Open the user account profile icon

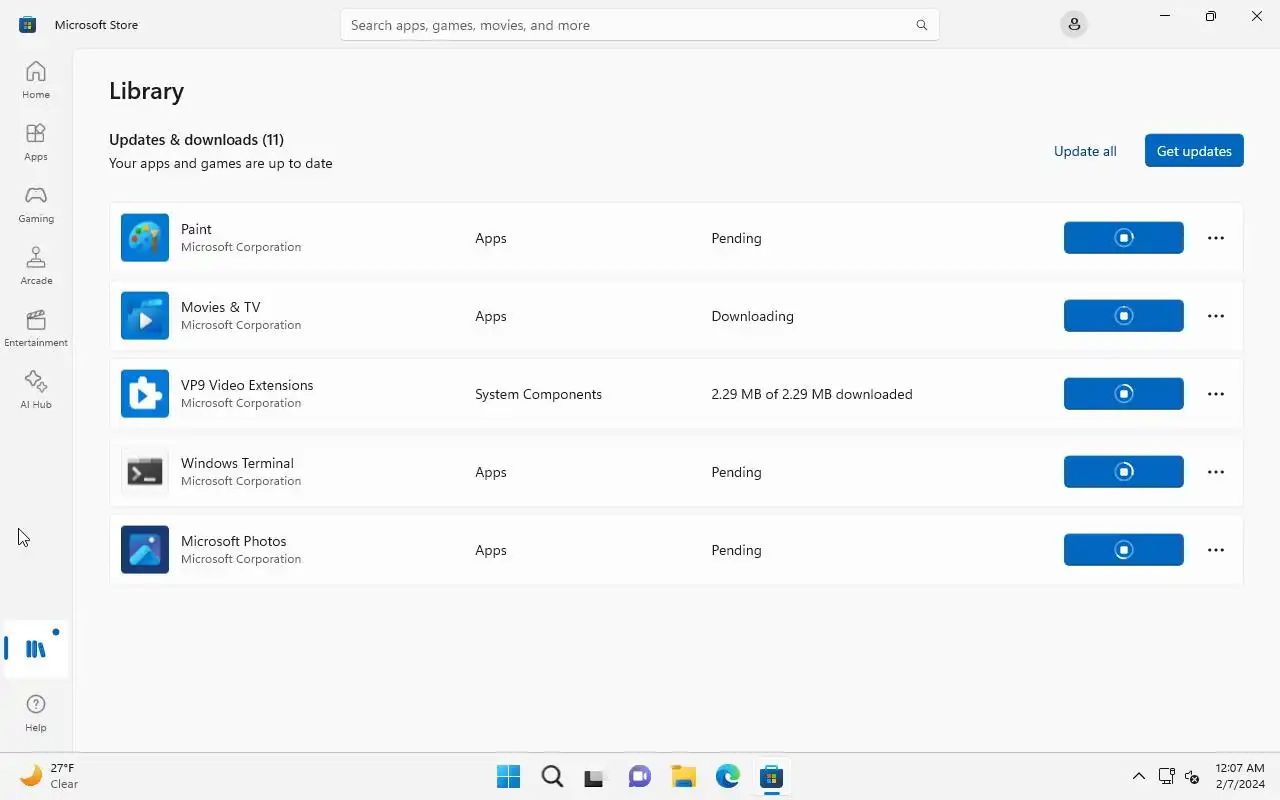coord(1074,24)
